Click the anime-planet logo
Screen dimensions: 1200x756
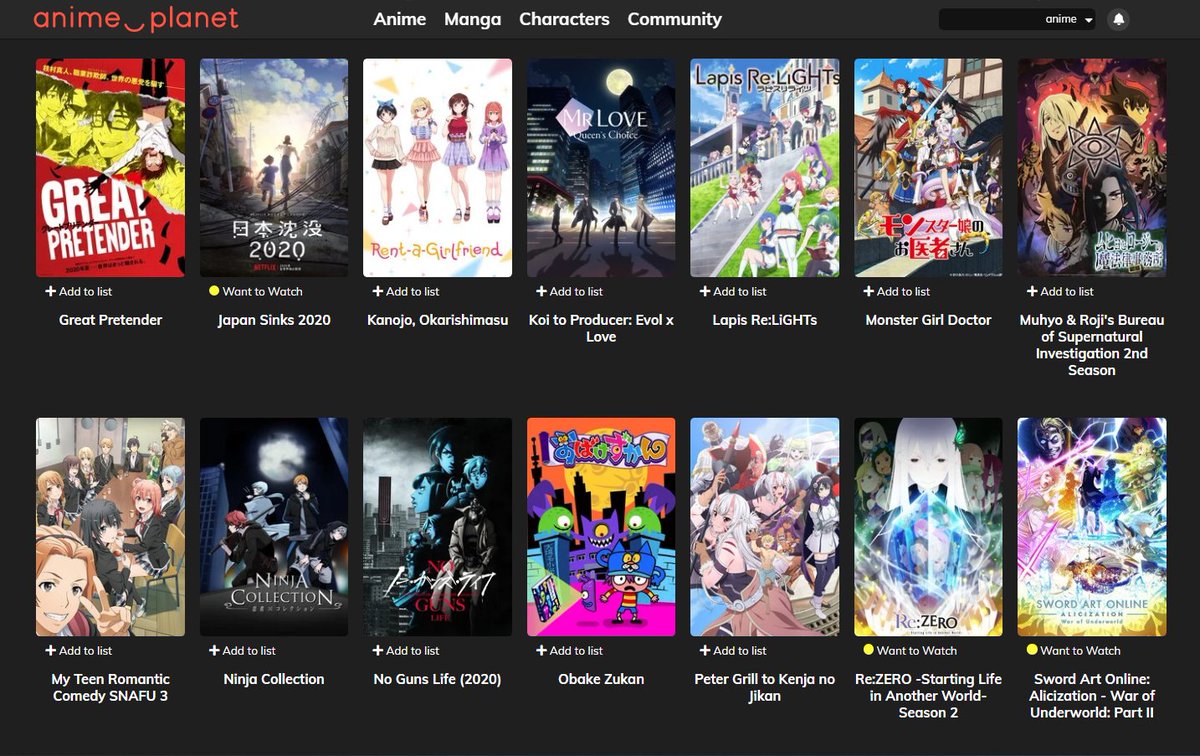136,18
